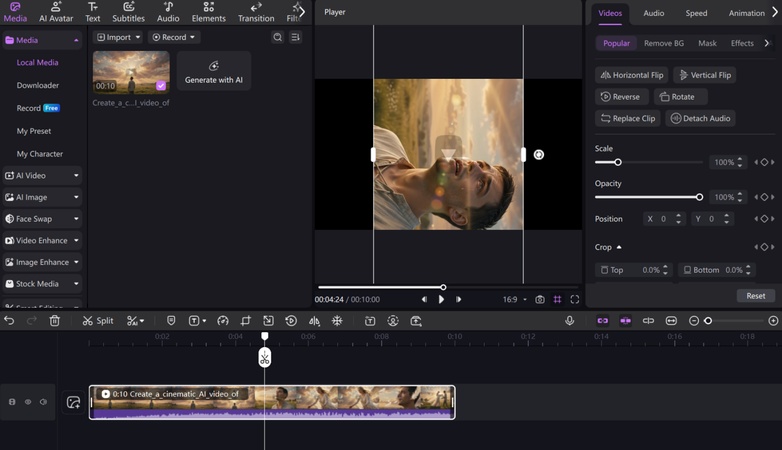
Task: Switch to Mask sub-tab
Action: pyautogui.click(x=707, y=43)
